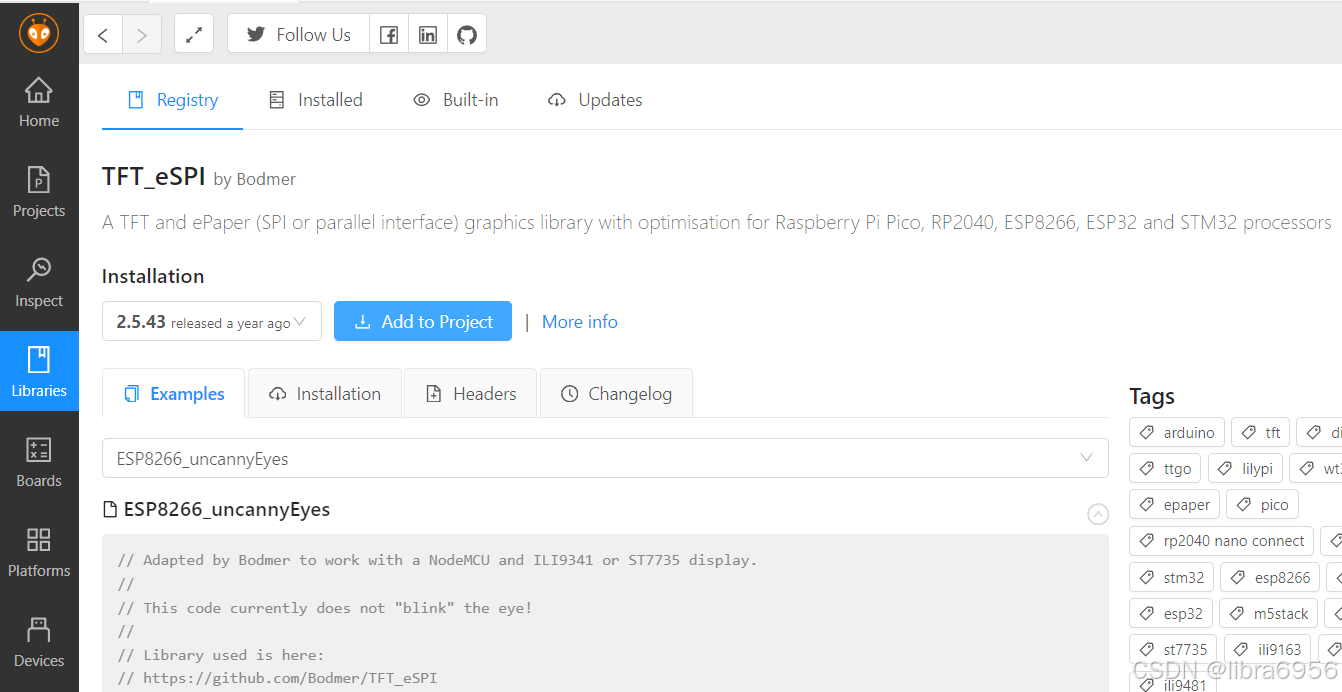Select the Headers tab
Screen dimensions: 1342x692
tap(471, 394)
